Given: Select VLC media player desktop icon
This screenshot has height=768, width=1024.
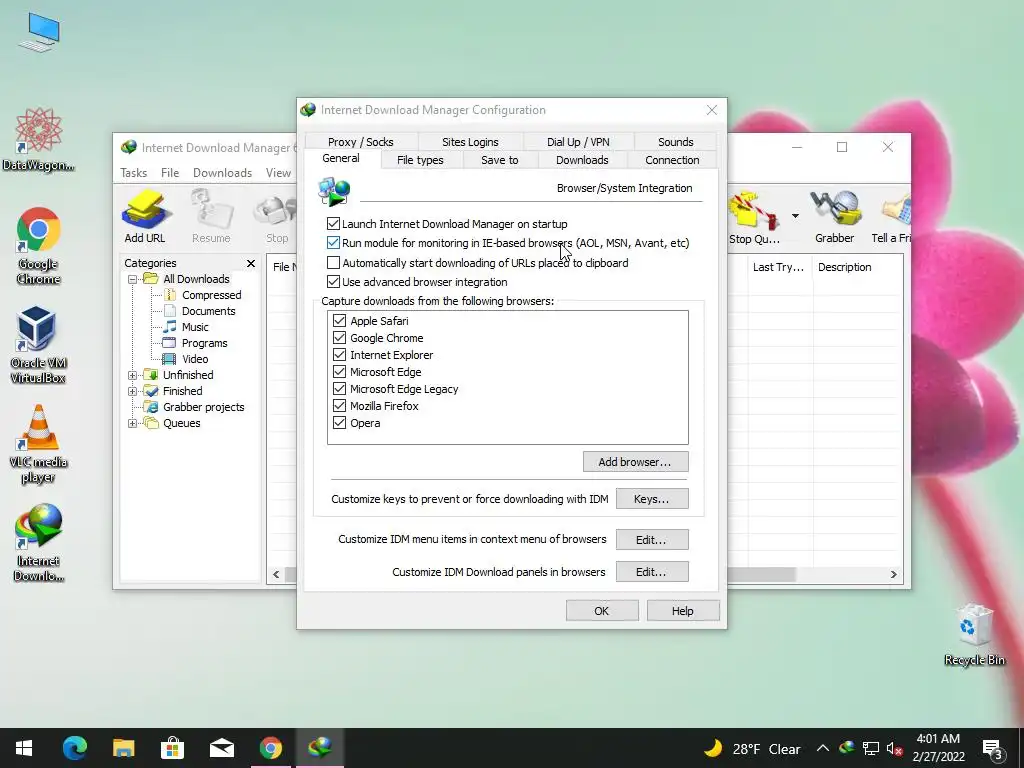Looking at the screenshot, I should (39, 443).
